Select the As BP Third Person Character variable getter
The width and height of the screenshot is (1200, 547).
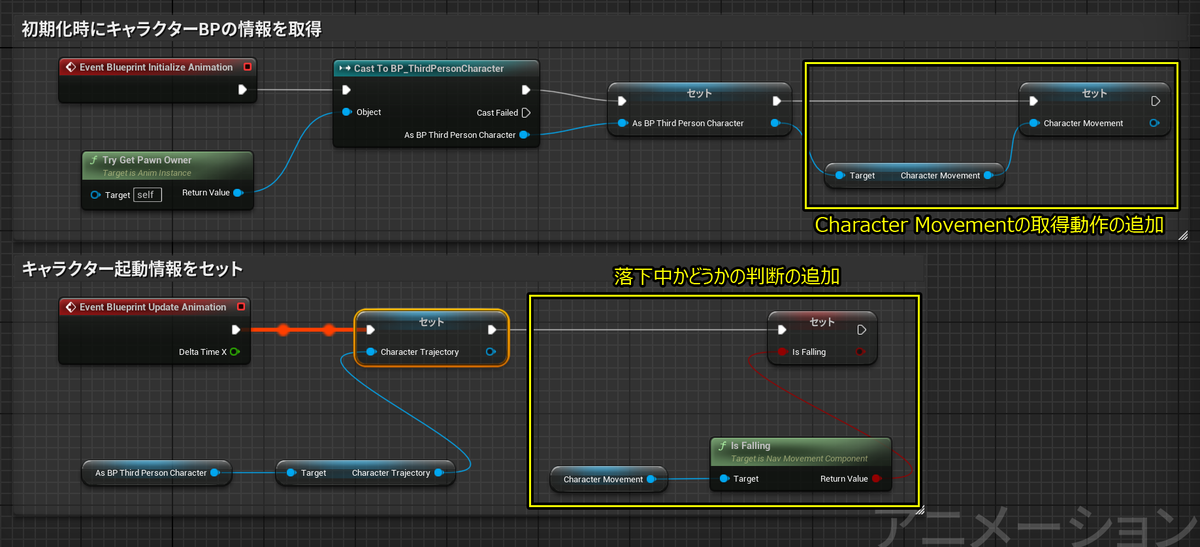coord(156,472)
